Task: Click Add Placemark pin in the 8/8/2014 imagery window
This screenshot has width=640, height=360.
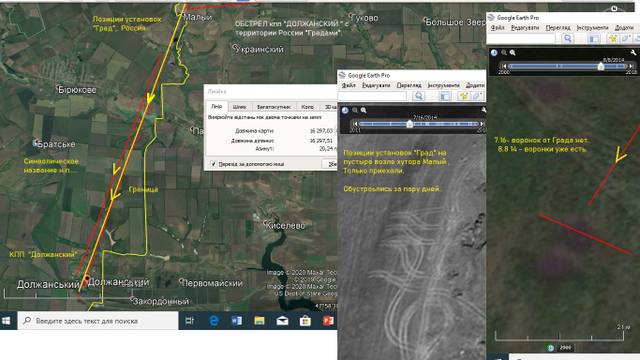Action: (x=612, y=38)
